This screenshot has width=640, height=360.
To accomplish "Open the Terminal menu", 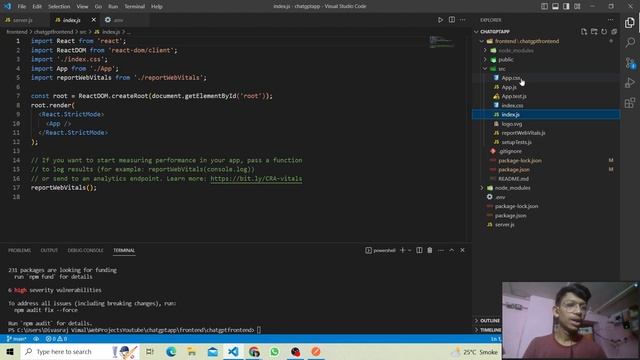I will (x=134, y=6).
